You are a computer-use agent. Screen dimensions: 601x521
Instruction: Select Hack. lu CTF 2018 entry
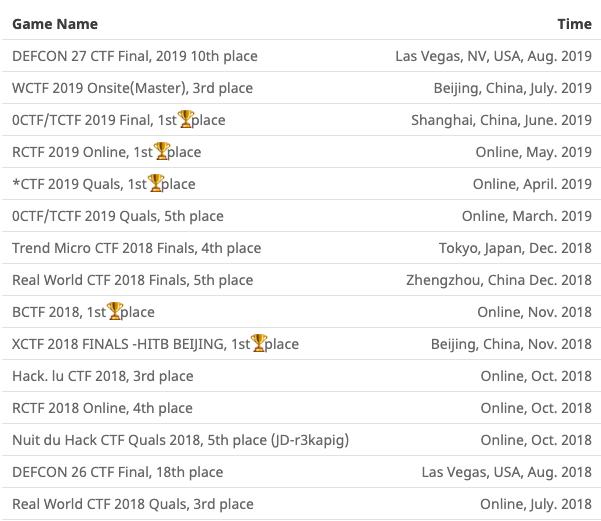[x=103, y=376]
